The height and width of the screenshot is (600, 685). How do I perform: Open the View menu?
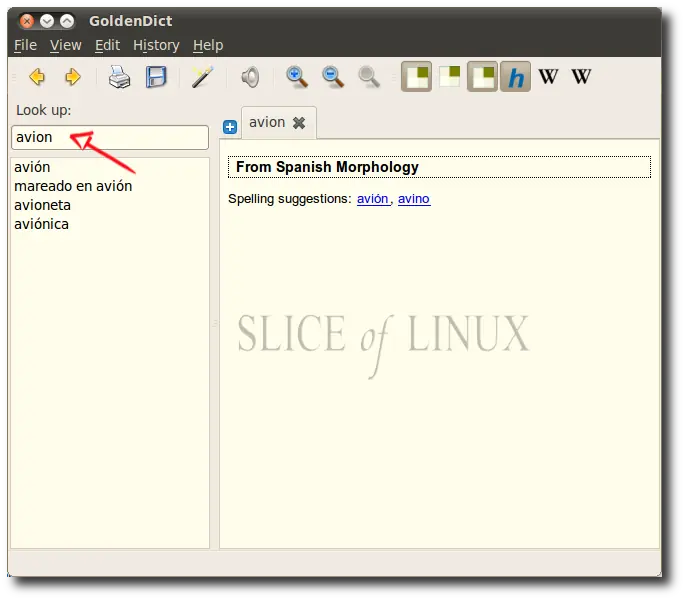tap(66, 45)
